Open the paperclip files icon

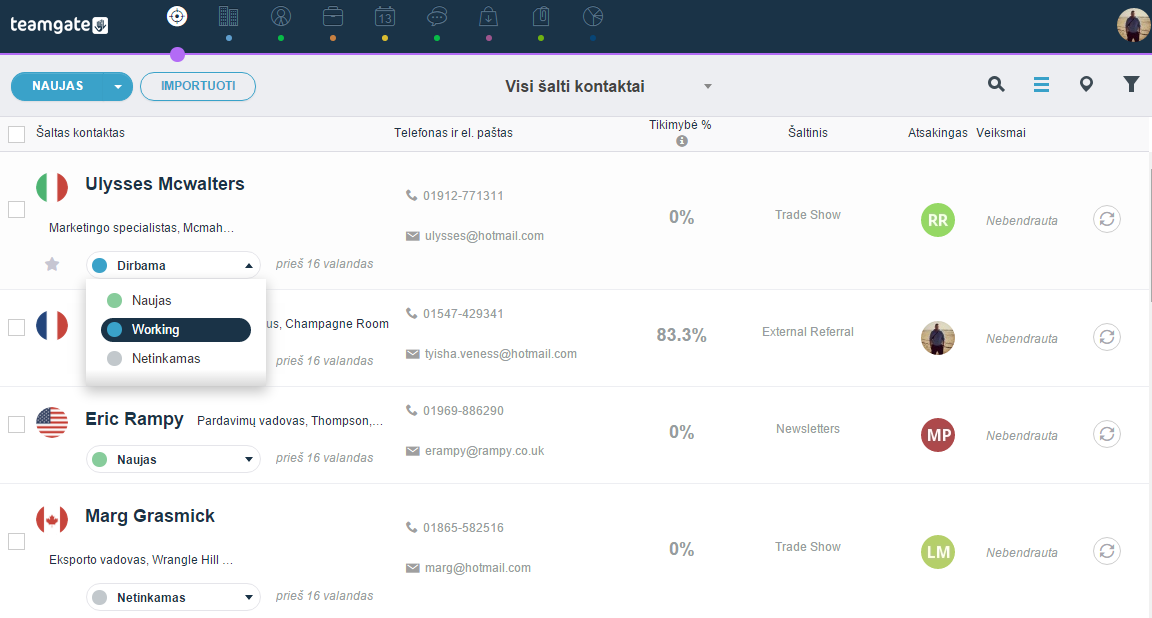pos(541,16)
